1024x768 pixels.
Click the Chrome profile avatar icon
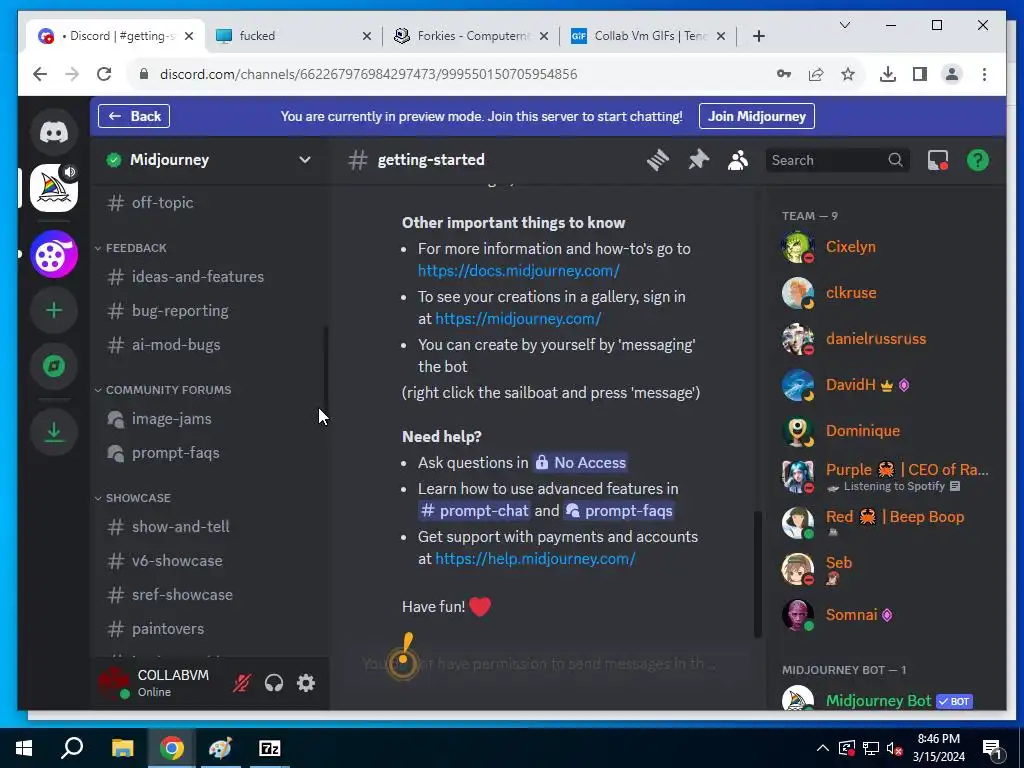coord(952,74)
